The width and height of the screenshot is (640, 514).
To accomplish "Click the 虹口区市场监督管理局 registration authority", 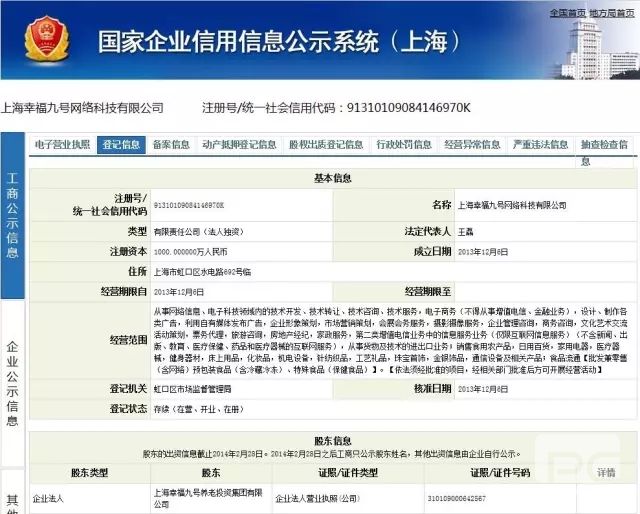I will point(192,389).
